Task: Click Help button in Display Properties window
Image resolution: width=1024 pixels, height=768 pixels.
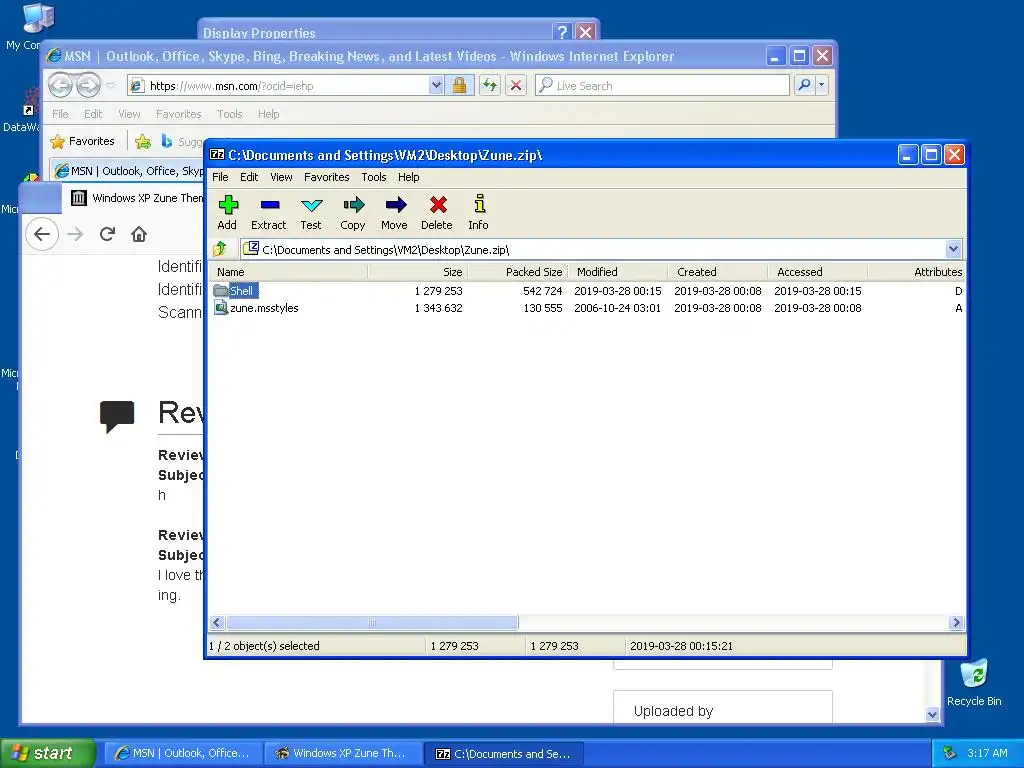Action: (x=562, y=31)
